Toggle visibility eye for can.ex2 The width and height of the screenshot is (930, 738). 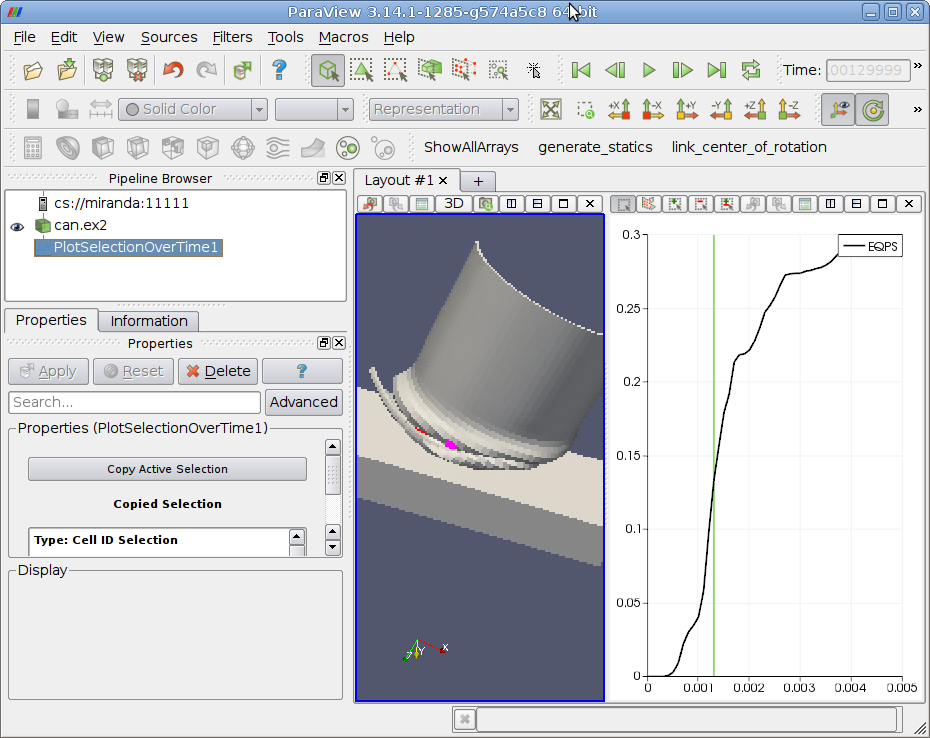click(17, 226)
